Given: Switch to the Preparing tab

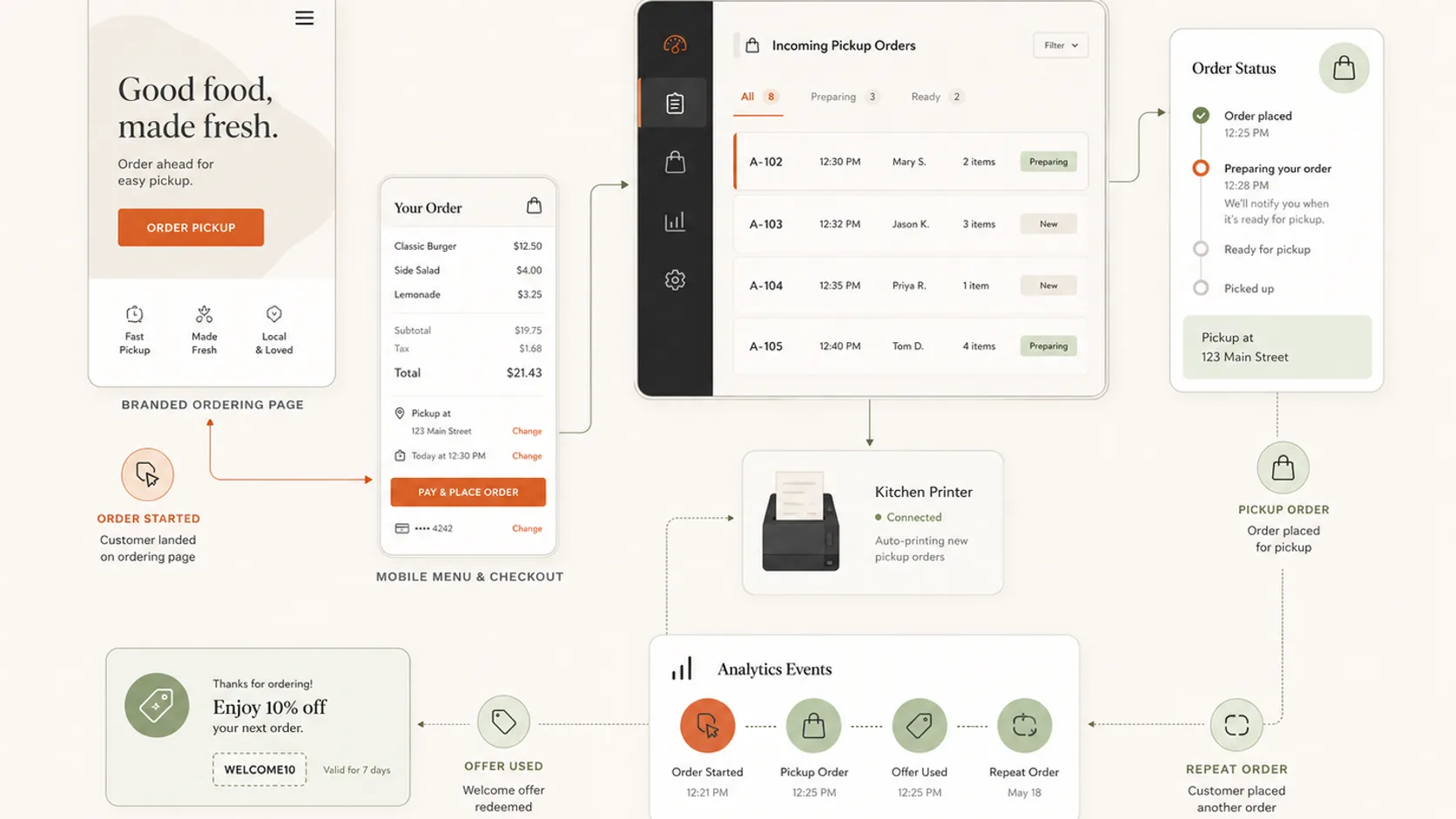Looking at the screenshot, I should [845, 97].
